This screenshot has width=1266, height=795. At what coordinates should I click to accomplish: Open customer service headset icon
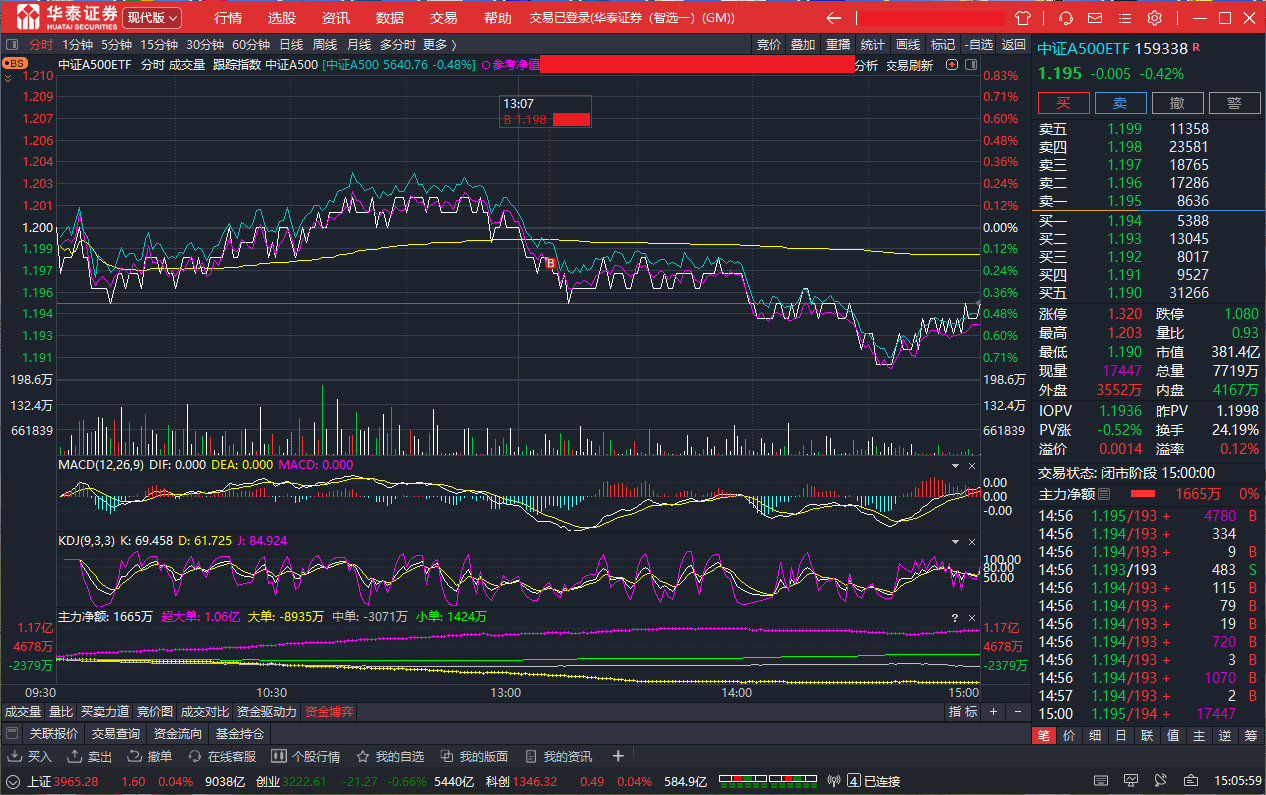tap(1066, 18)
